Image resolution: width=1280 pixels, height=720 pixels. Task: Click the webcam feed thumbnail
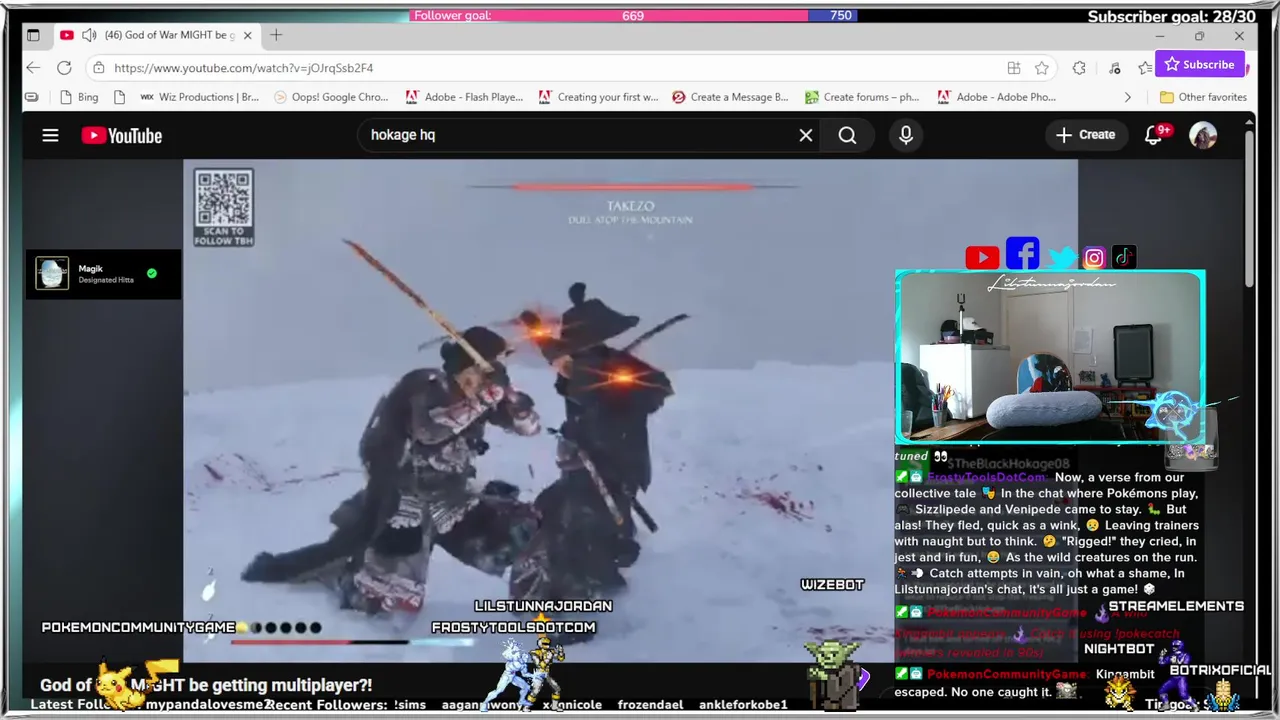coord(1050,357)
